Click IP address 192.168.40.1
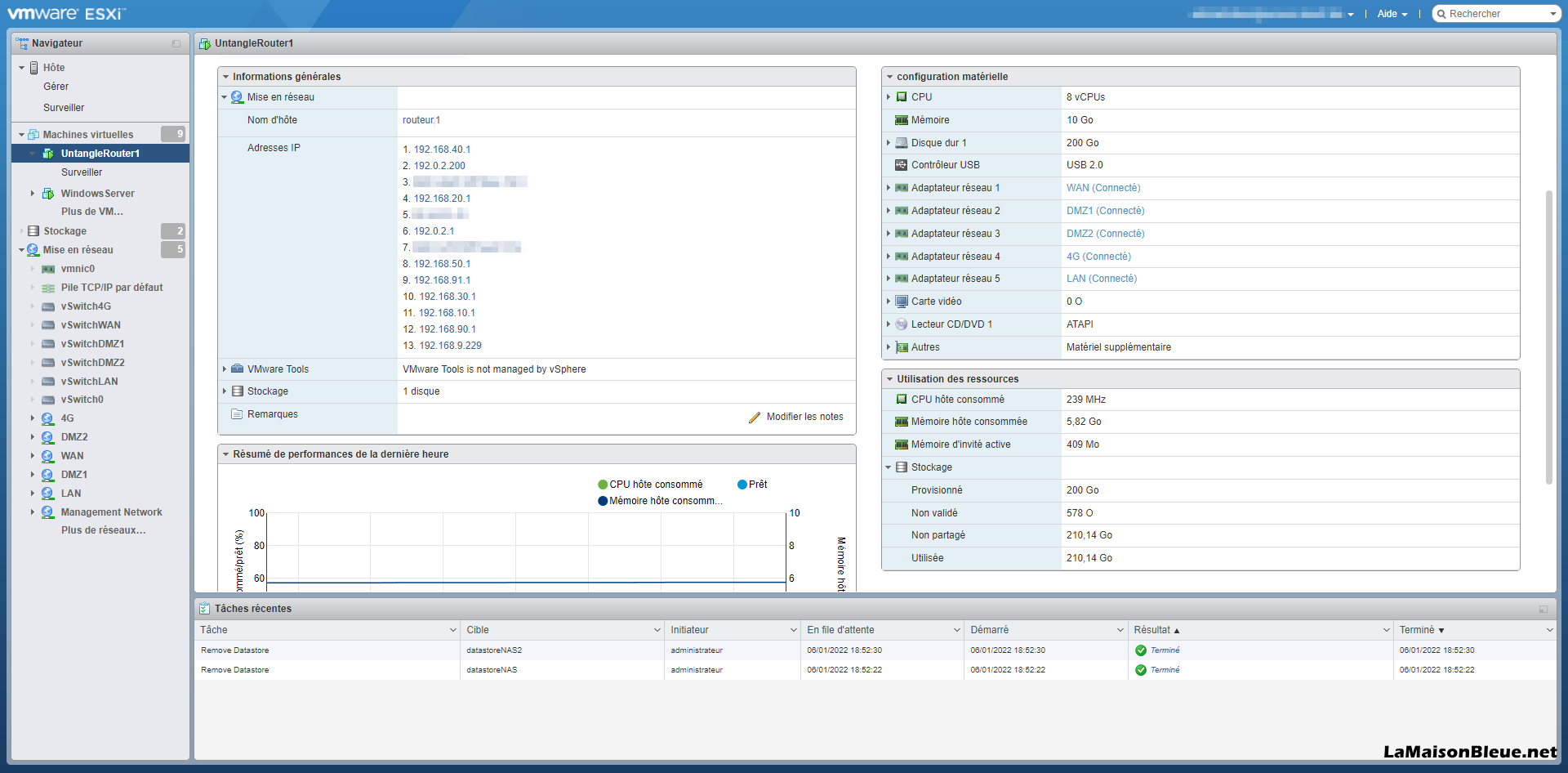 tap(442, 150)
